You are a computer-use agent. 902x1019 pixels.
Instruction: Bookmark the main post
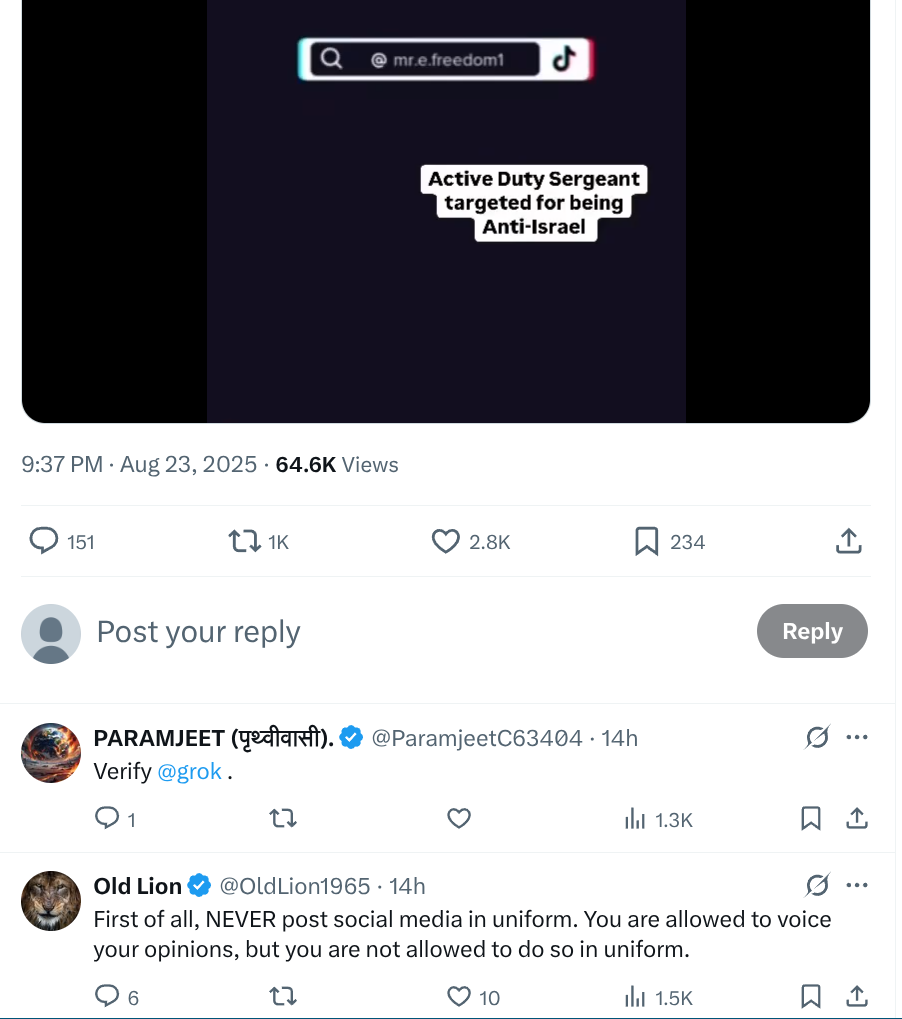click(647, 542)
